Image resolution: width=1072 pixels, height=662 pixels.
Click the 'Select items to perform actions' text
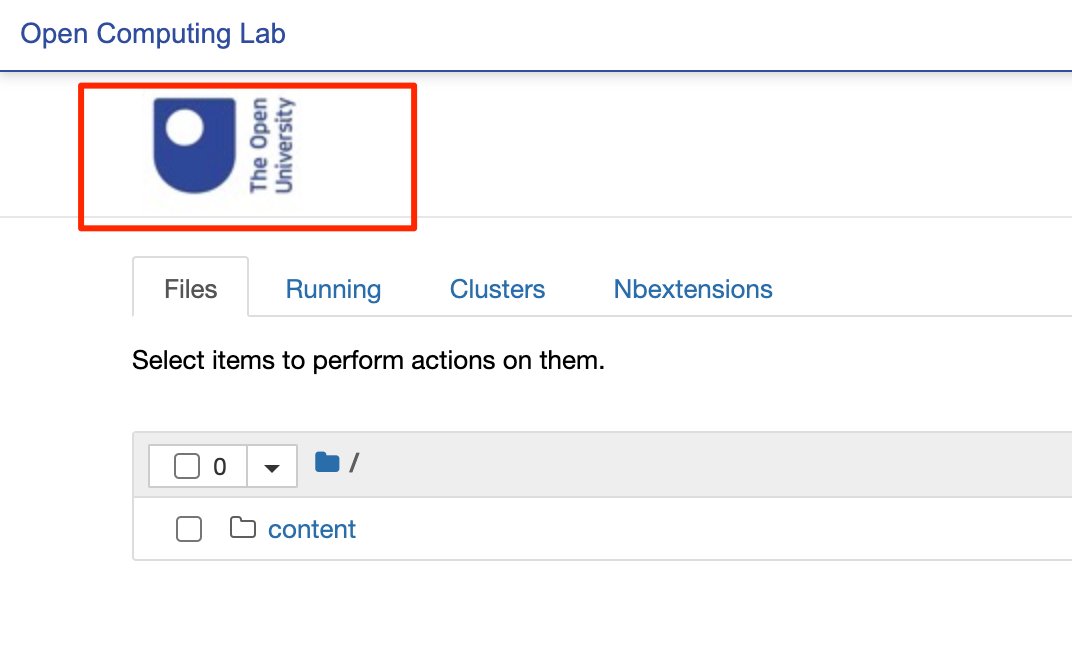coord(368,360)
